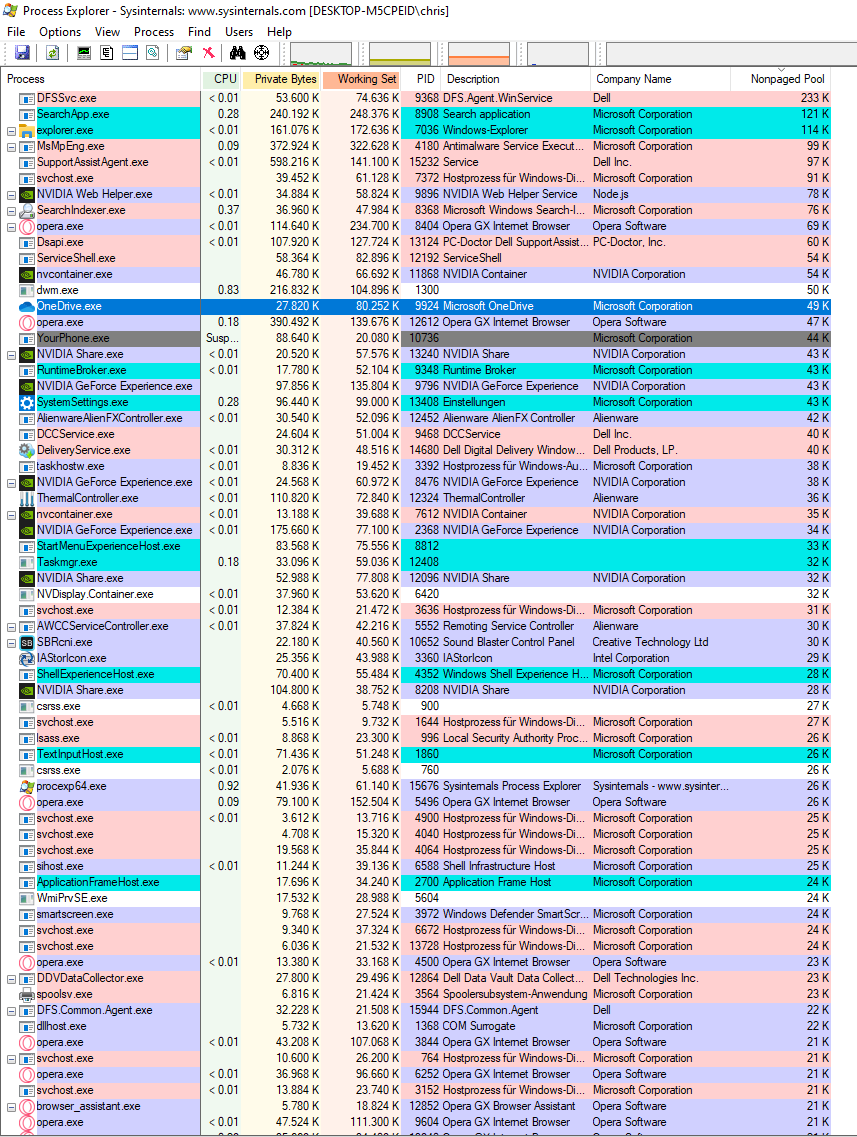Open the Help menu

pos(279,32)
